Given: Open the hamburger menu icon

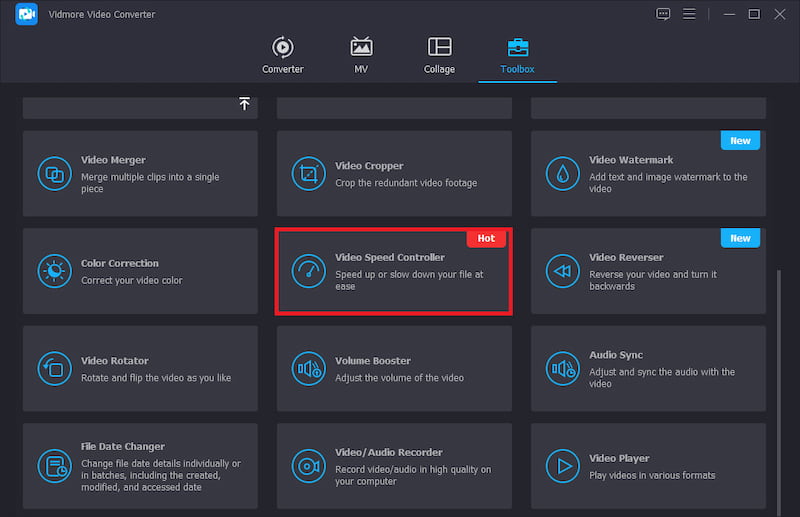Looking at the screenshot, I should click(689, 14).
